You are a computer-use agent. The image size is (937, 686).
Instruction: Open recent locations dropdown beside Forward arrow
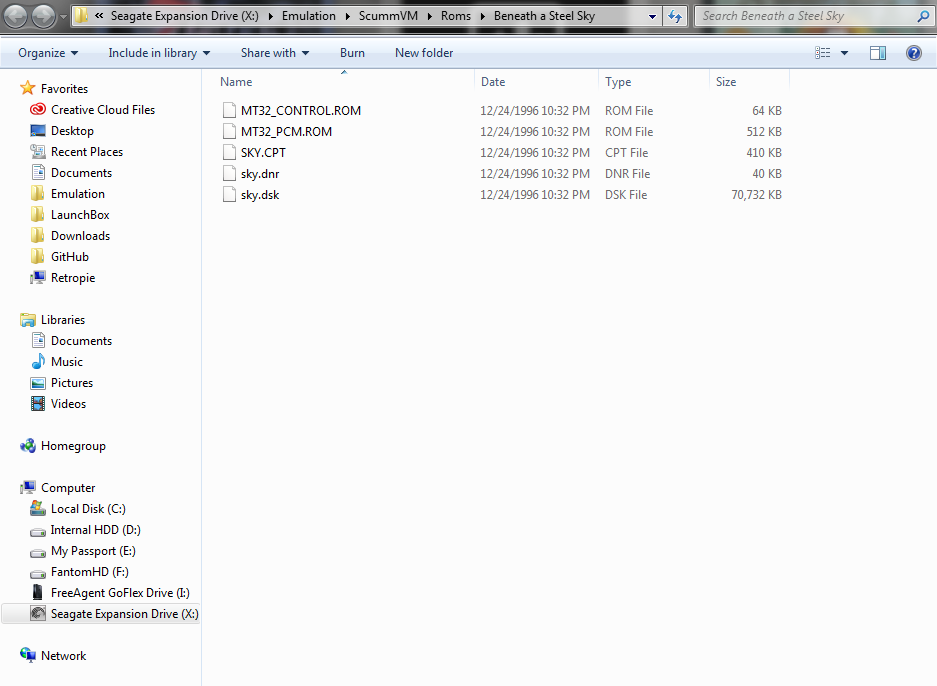(x=63, y=17)
